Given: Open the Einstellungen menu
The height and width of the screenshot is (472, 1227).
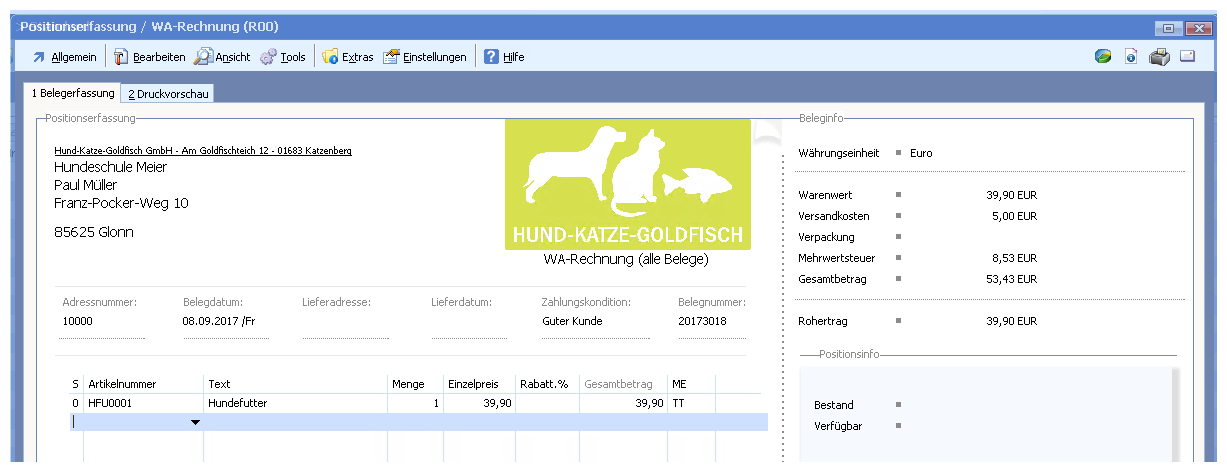Looking at the screenshot, I should click(425, 57).
